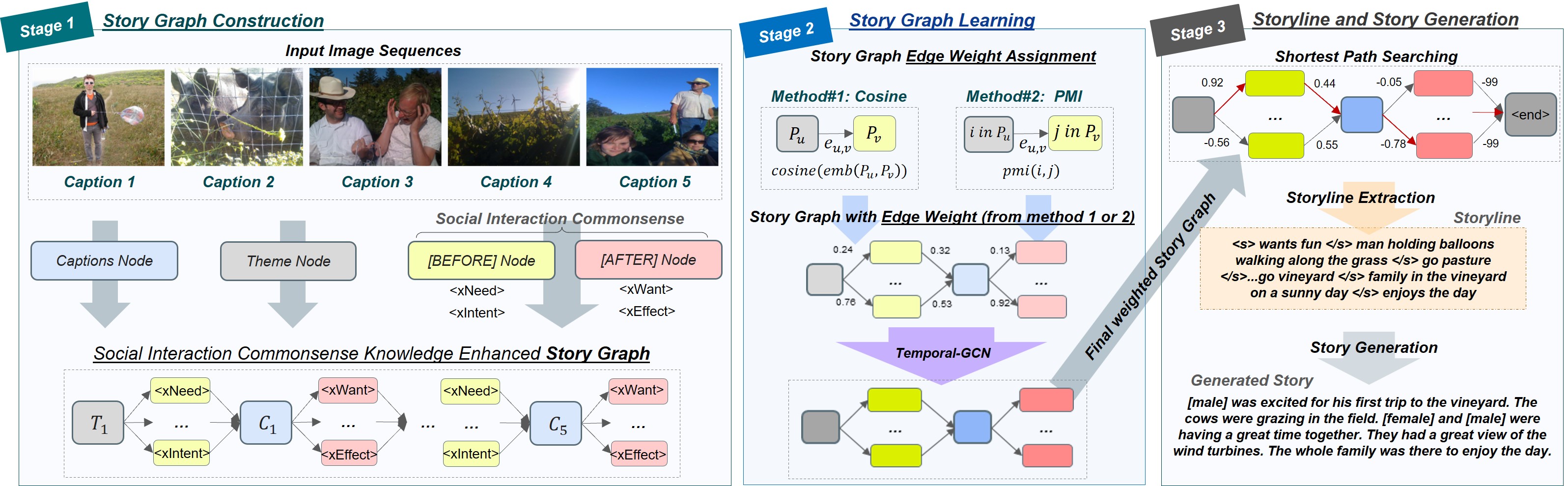The height and width of the screenshot is (486, 1568).
Task: Click the vineyard with wind turbines photo
Action: pyautogui.click(x=514, y=117)
